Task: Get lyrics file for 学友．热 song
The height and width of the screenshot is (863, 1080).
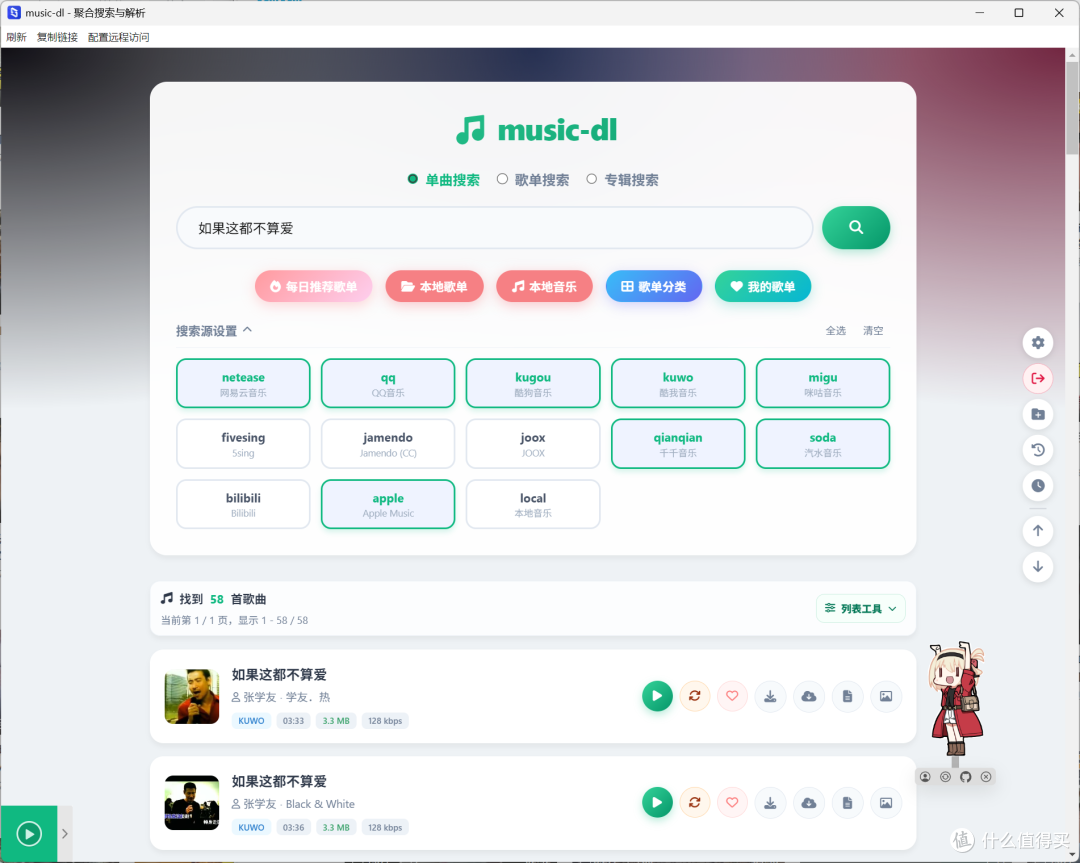Action: [x=847, y=696]
